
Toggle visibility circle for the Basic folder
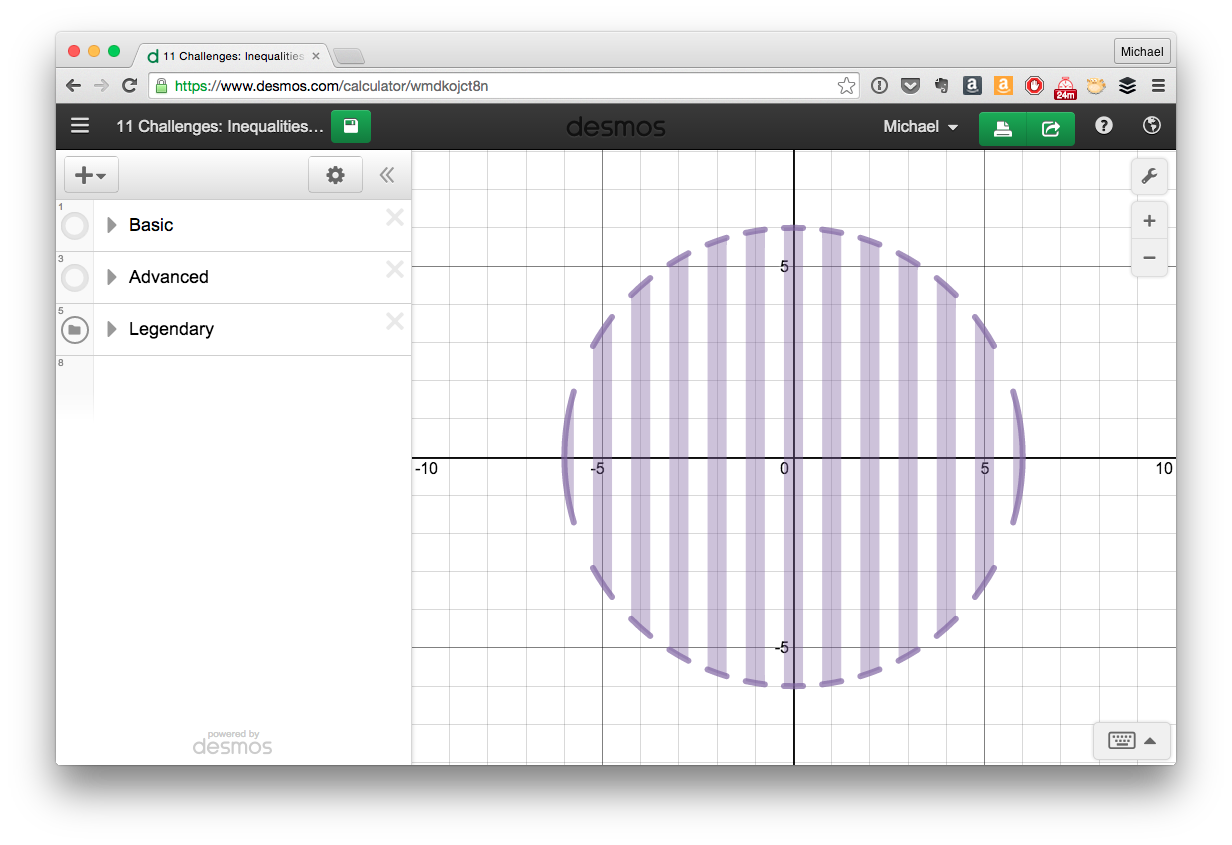tap(74, 225)
